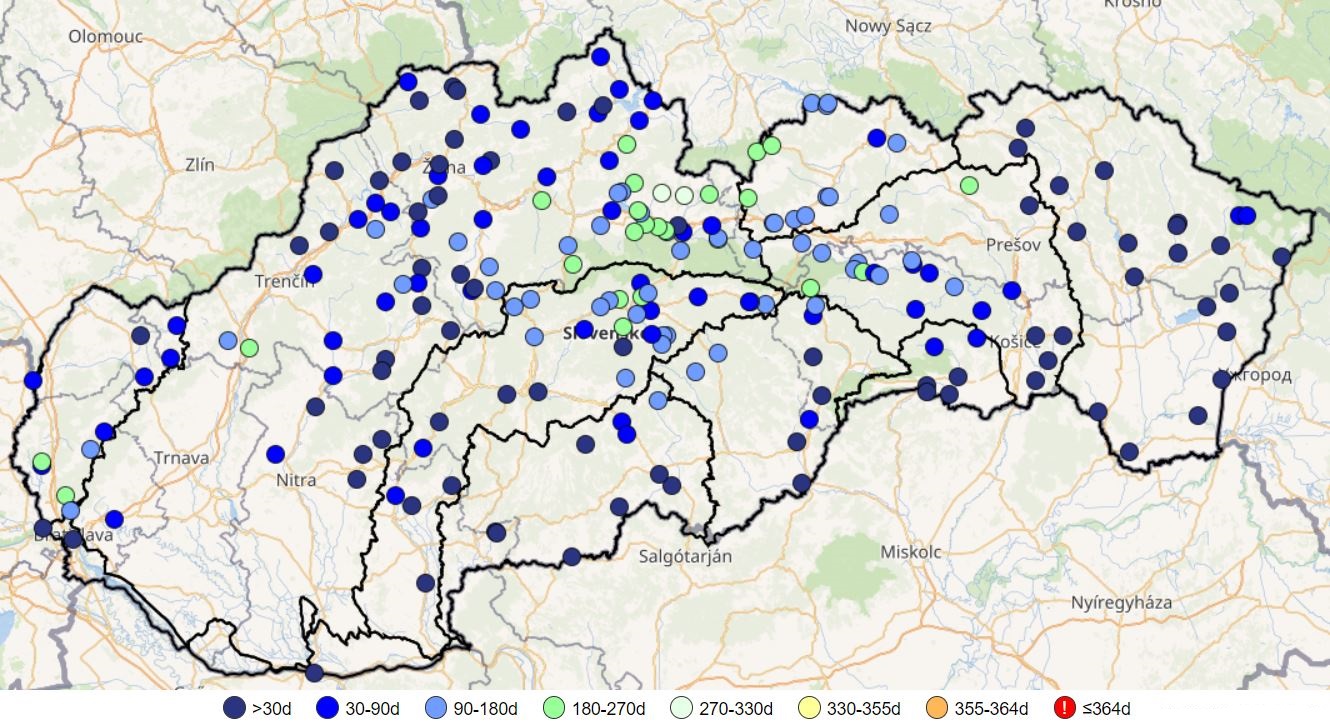
Task: Select the green 180-270d legend circle
Action: click(x=553, y=708)
